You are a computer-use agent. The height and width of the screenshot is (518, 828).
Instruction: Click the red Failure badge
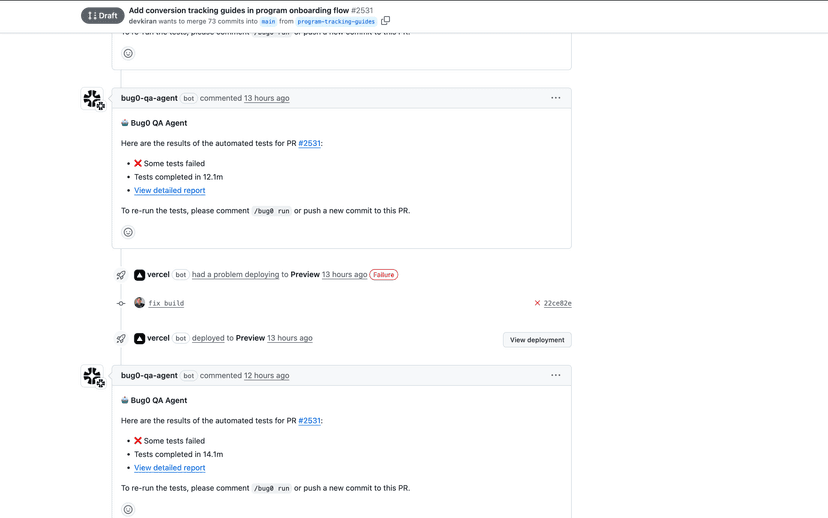click(x=383, y=275)
